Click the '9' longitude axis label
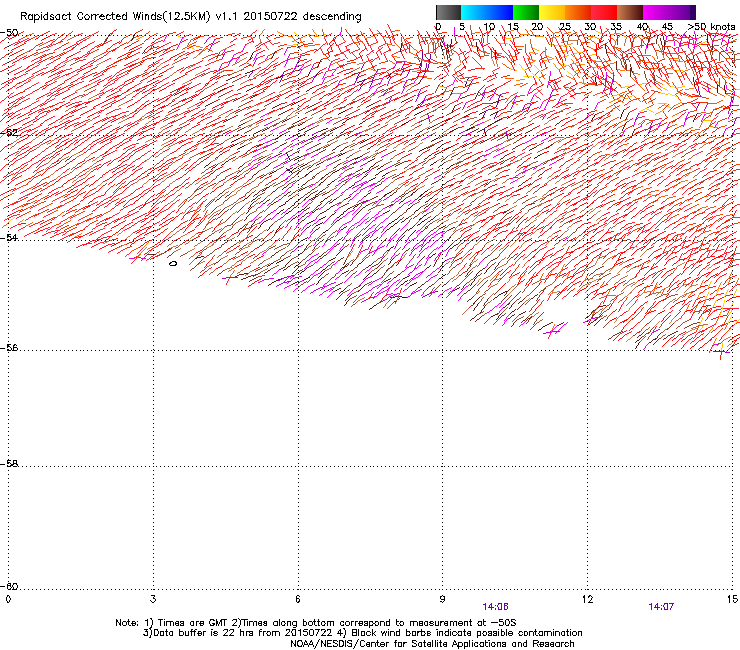Screen dimensions: 740x650 pos(442,599)
